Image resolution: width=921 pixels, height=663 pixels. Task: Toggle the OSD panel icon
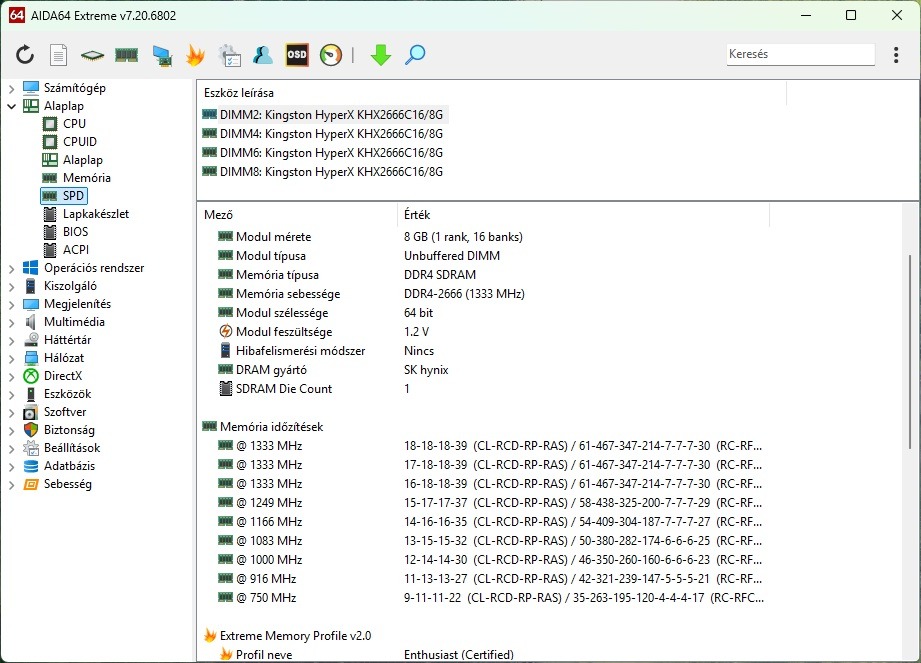(297, 55)
